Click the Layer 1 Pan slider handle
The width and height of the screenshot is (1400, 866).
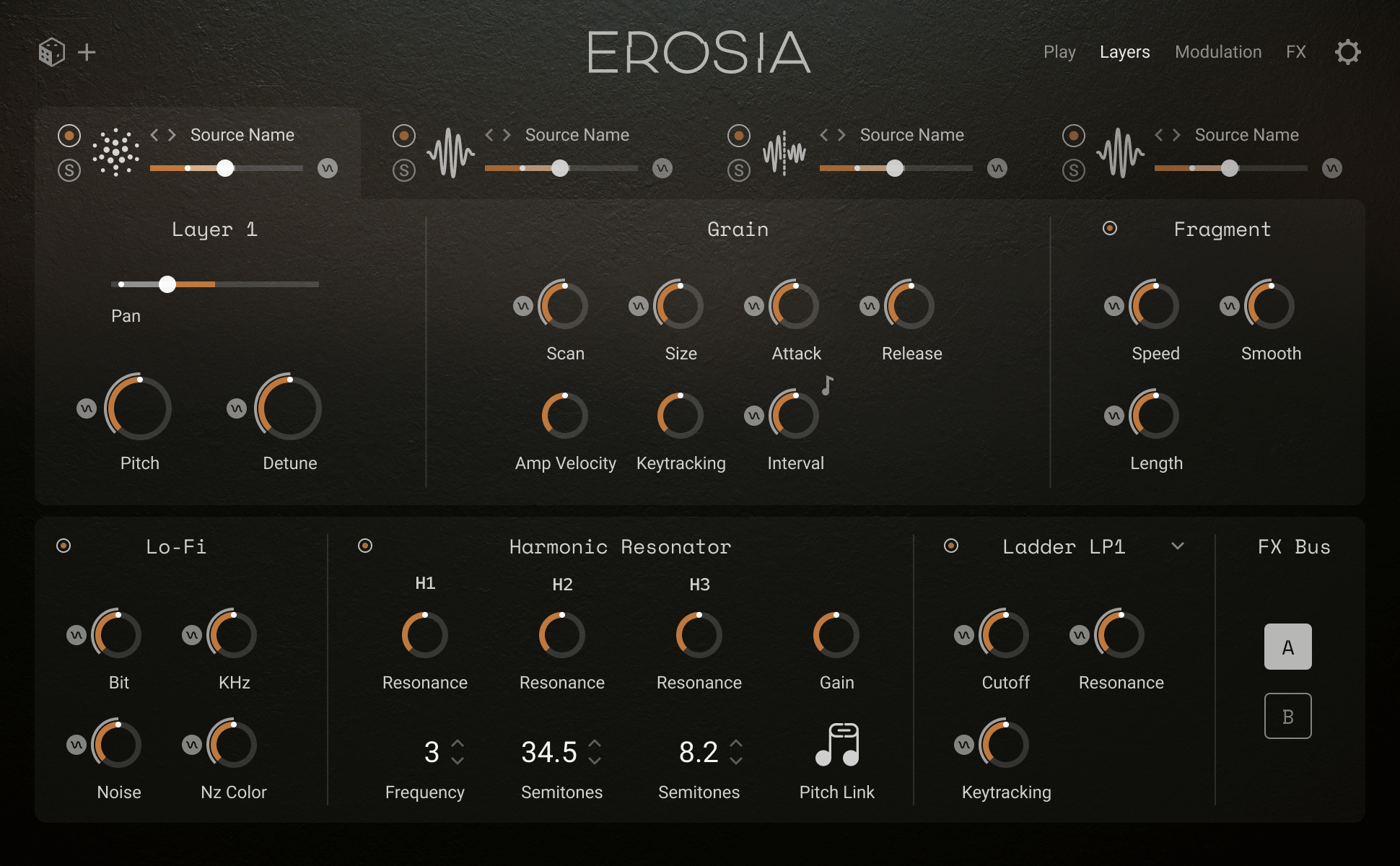167,284
